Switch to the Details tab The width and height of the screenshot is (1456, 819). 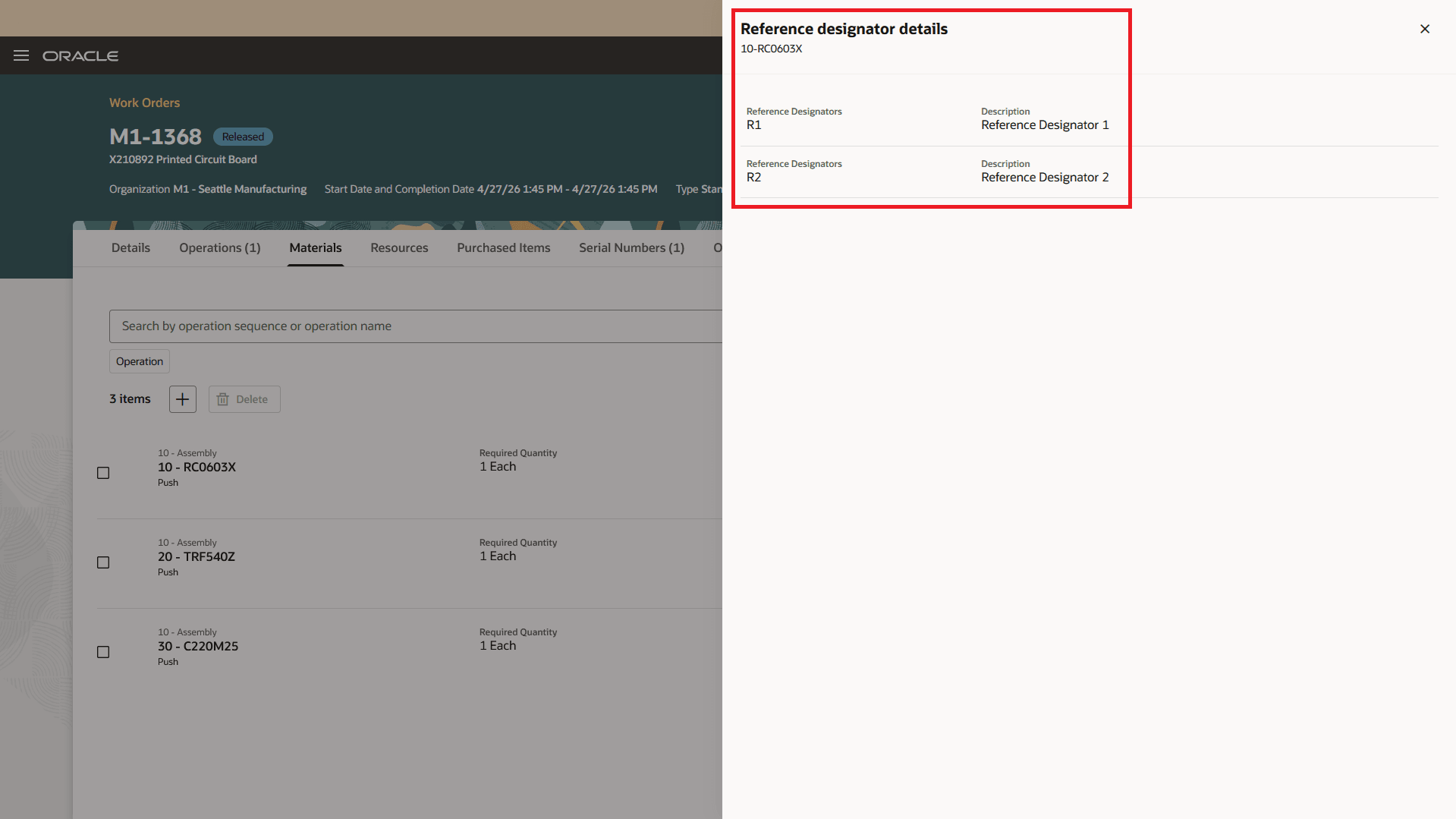click(x=131, y=247)
